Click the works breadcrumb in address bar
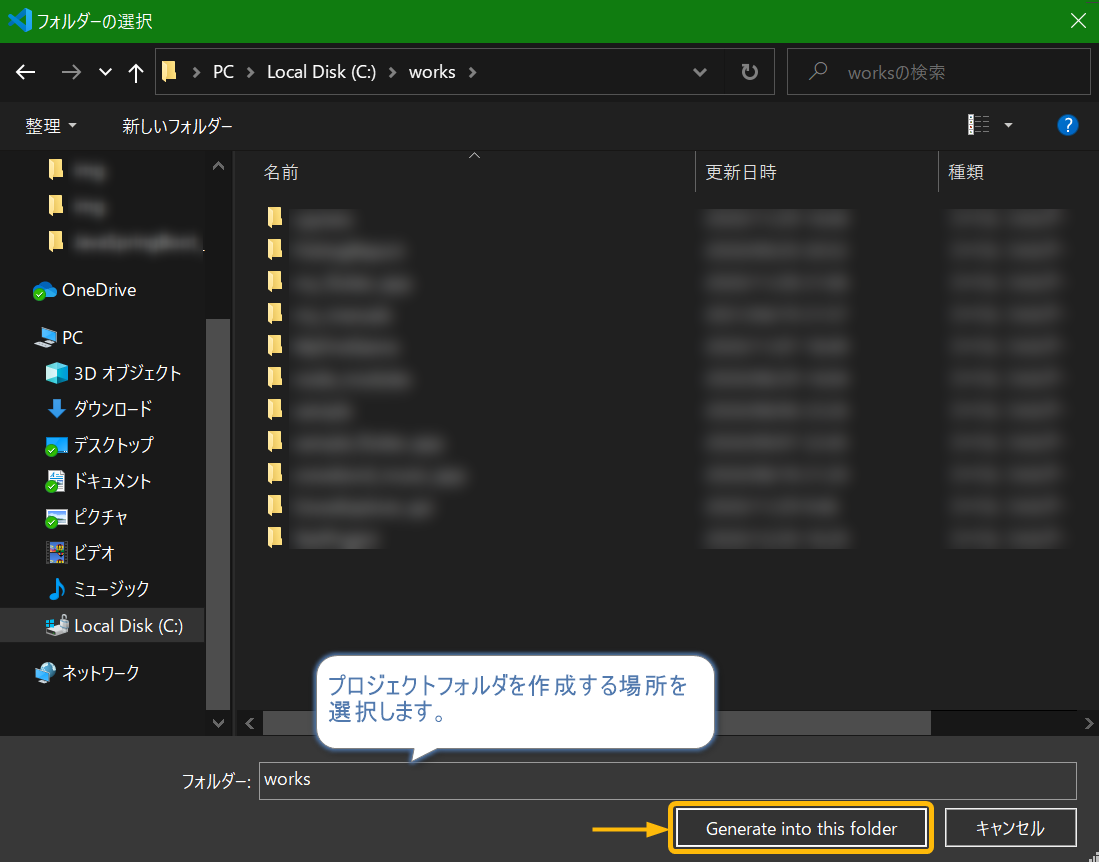This screenshot has width=1099, height=862. [x=432, y=72]
